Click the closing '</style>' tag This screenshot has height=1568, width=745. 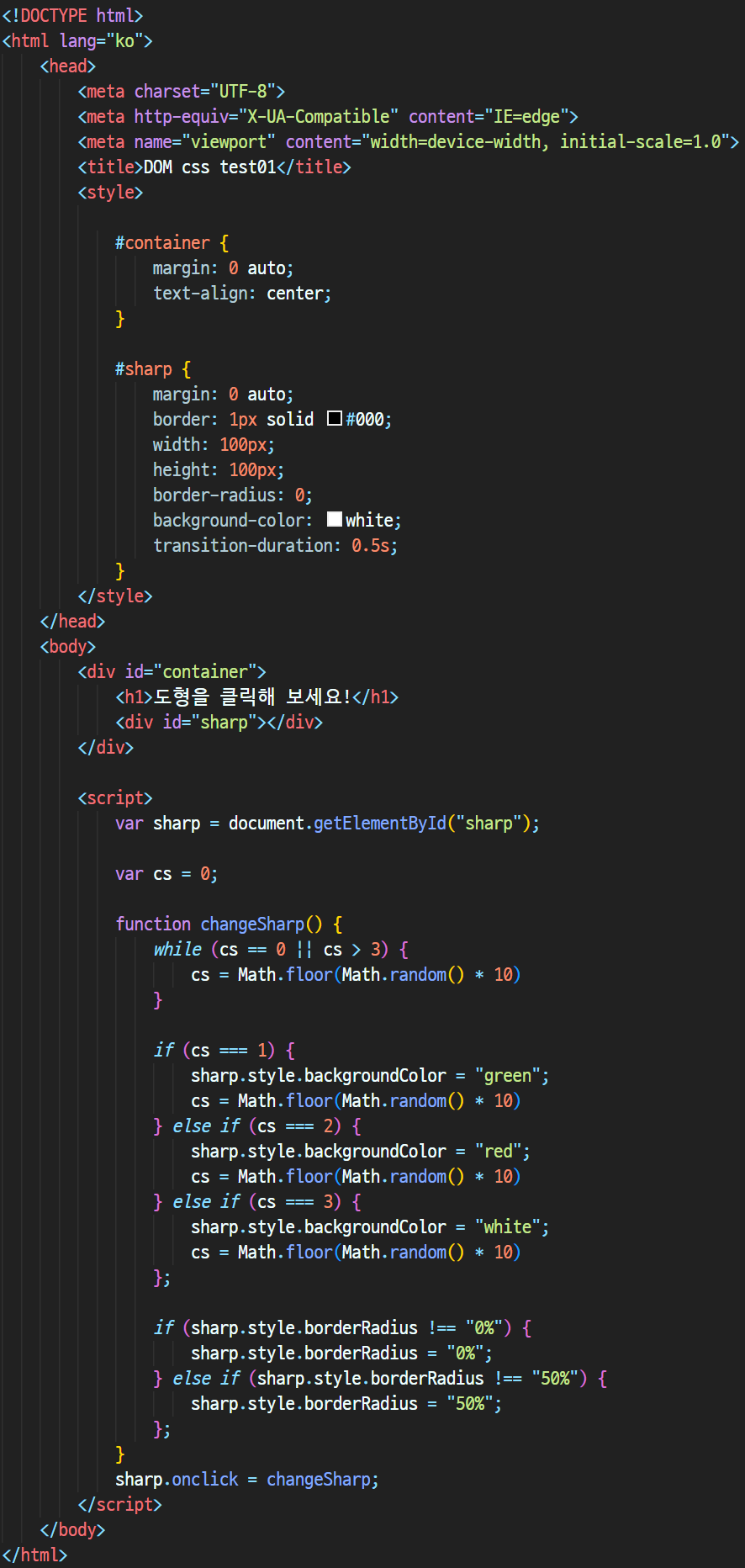(x=115, y=596)
